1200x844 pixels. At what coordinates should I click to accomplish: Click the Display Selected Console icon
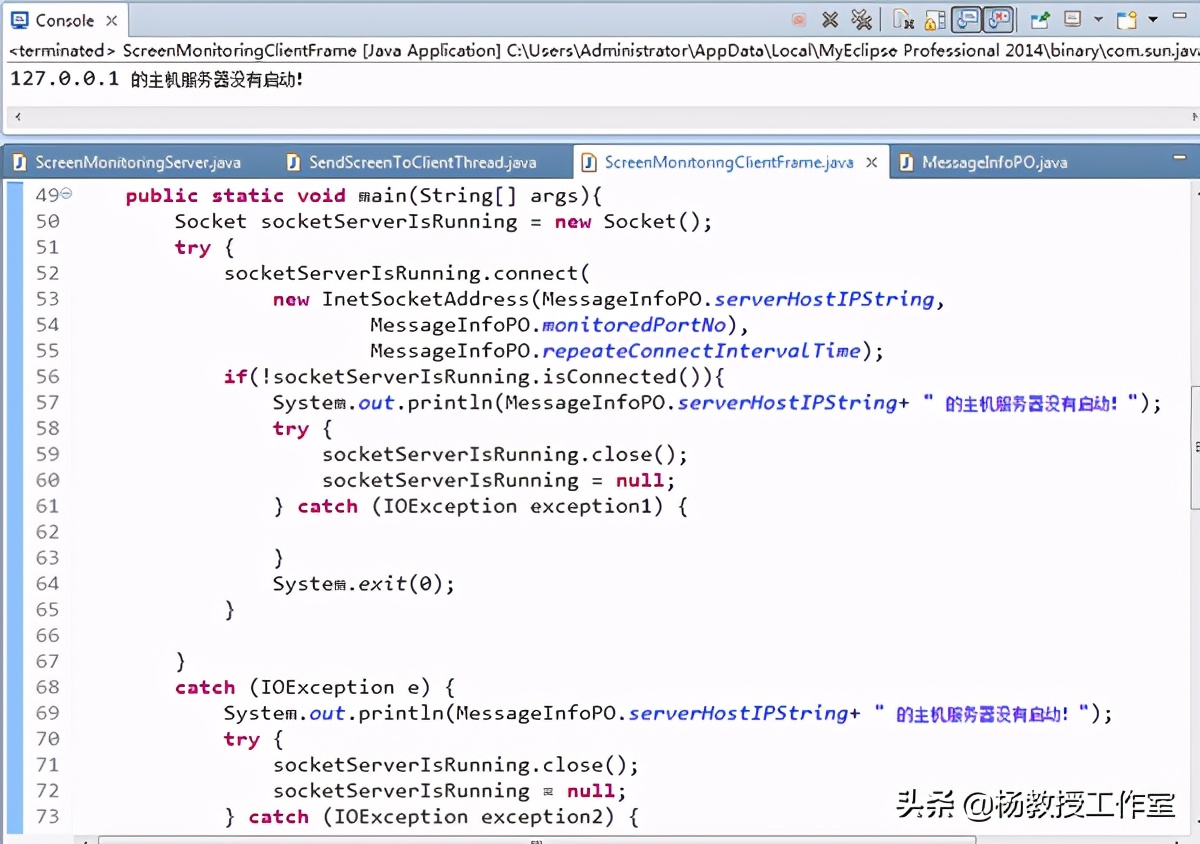tap(1073, 19)
